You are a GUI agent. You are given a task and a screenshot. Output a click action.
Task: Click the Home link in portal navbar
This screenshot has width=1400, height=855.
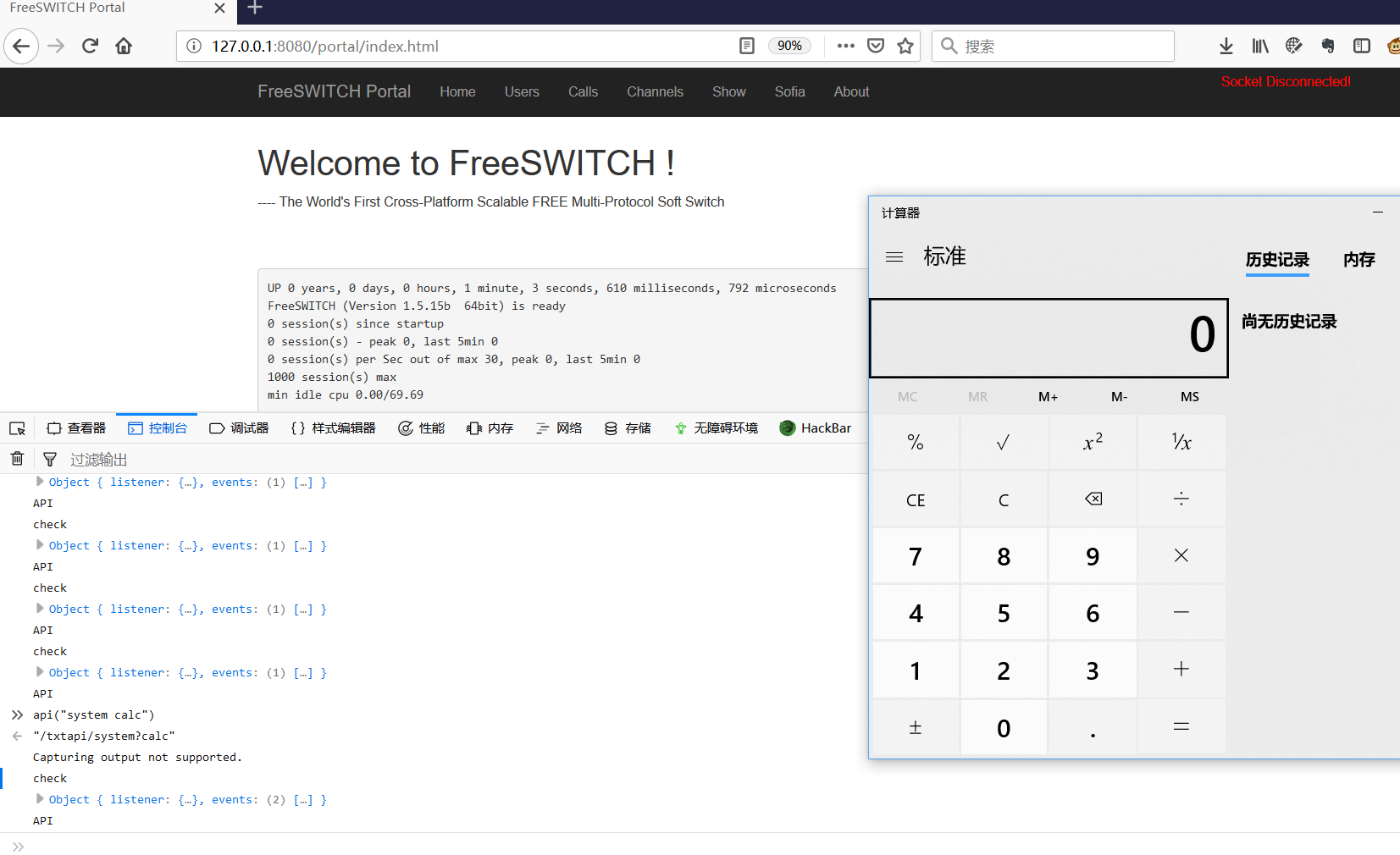(457, 91)
